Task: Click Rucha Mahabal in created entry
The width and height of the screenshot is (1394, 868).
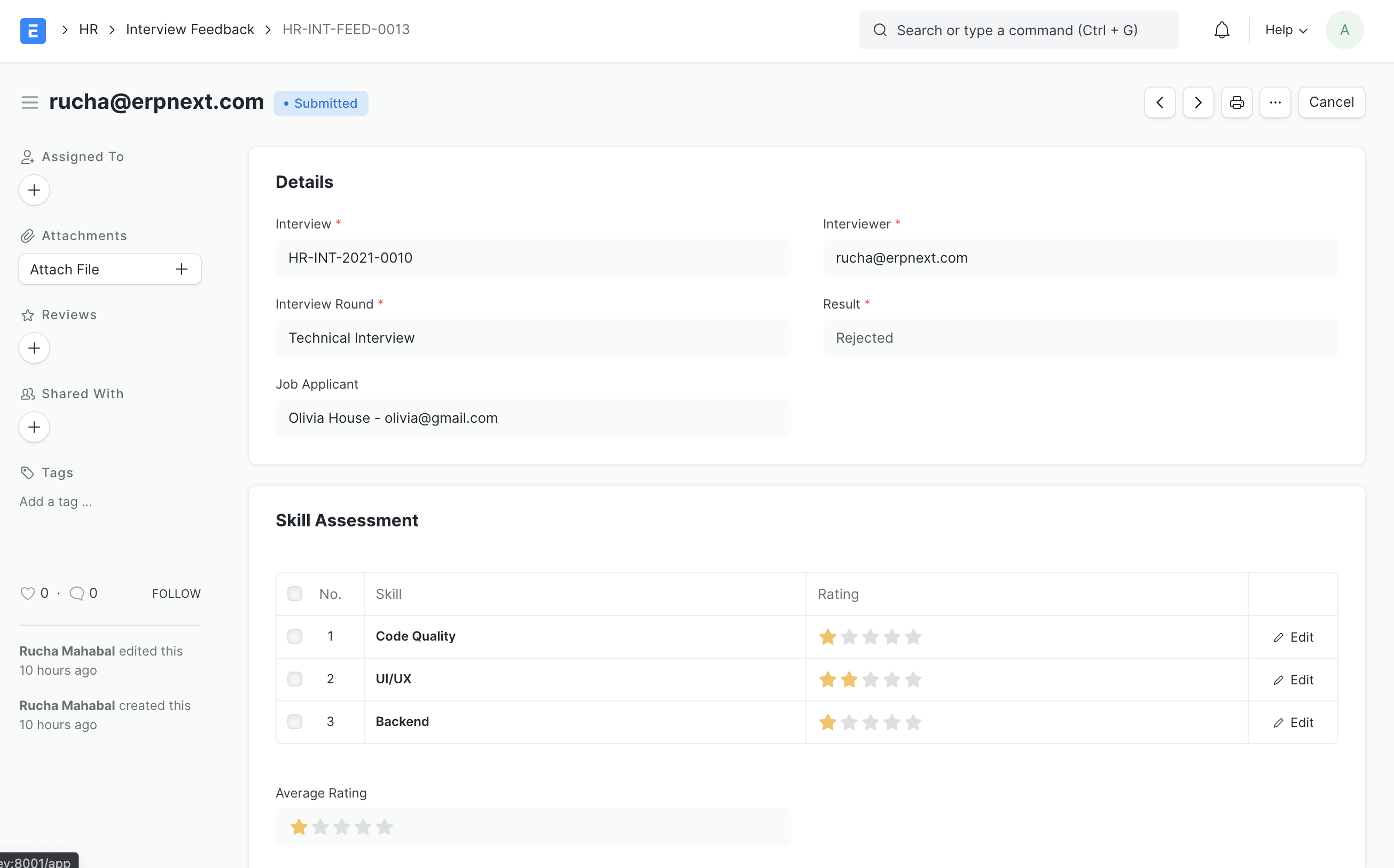Action: coord(67,706)
